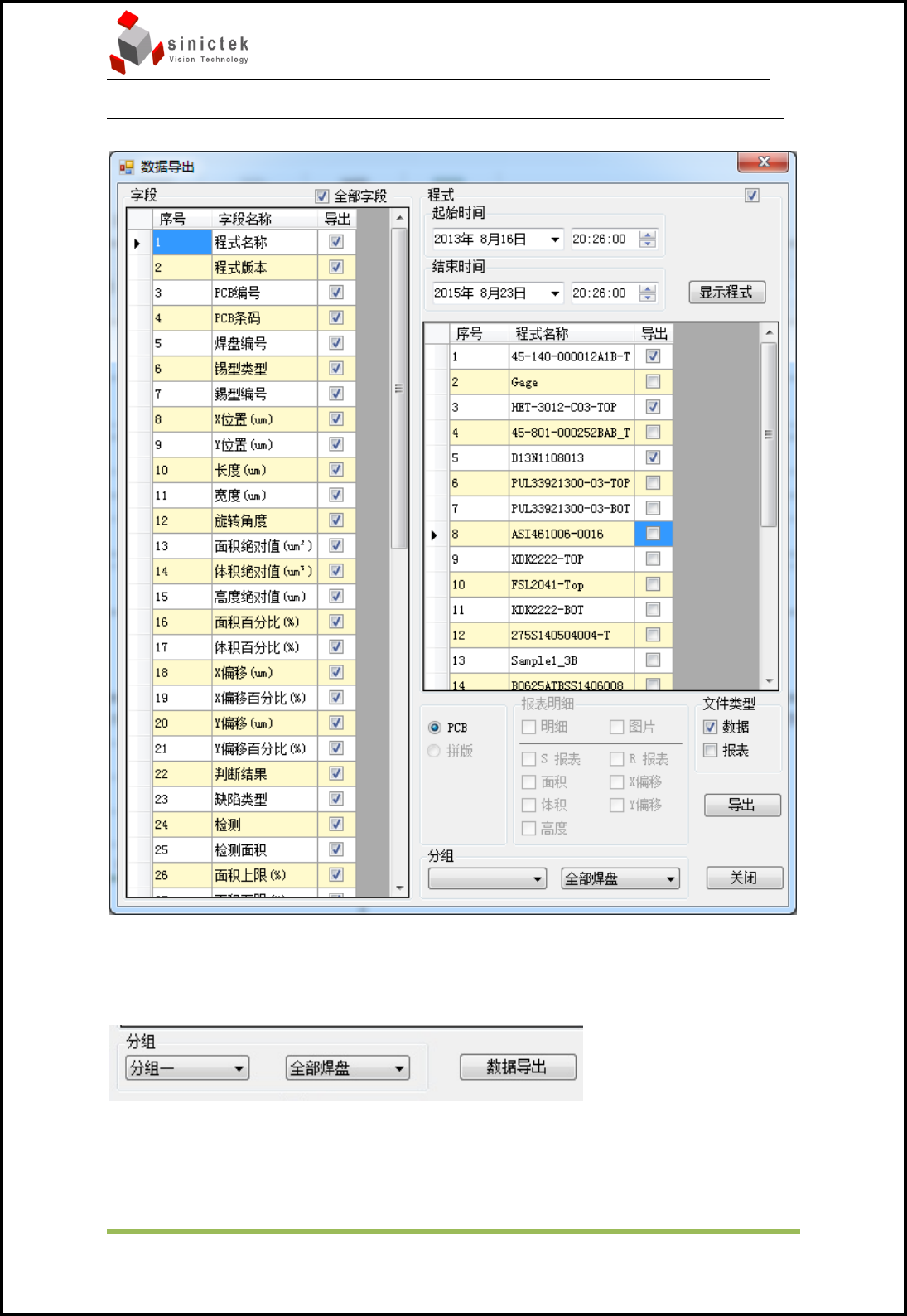This screenshot has height=1316, width=907.
Task: Click program list scroll-down arrow
Action: [x=770, y=681]
